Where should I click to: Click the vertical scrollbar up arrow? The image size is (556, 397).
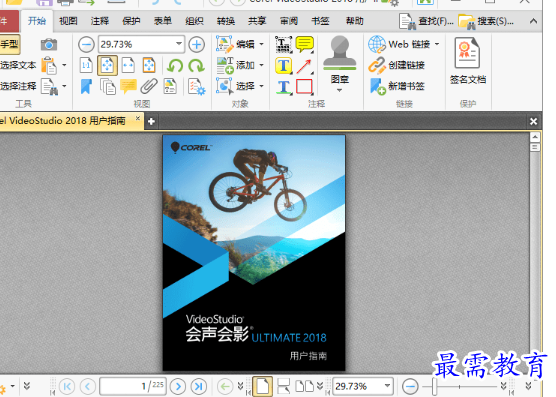[x=535, y=136]
